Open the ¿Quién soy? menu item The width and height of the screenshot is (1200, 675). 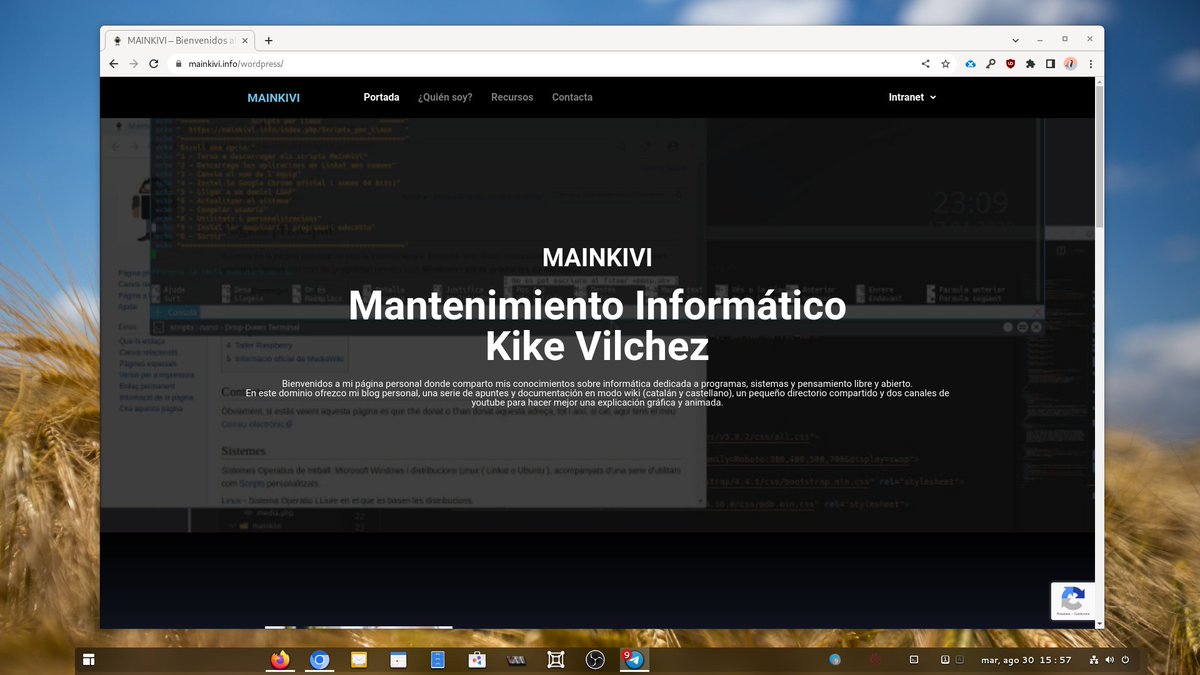[445, 97]
